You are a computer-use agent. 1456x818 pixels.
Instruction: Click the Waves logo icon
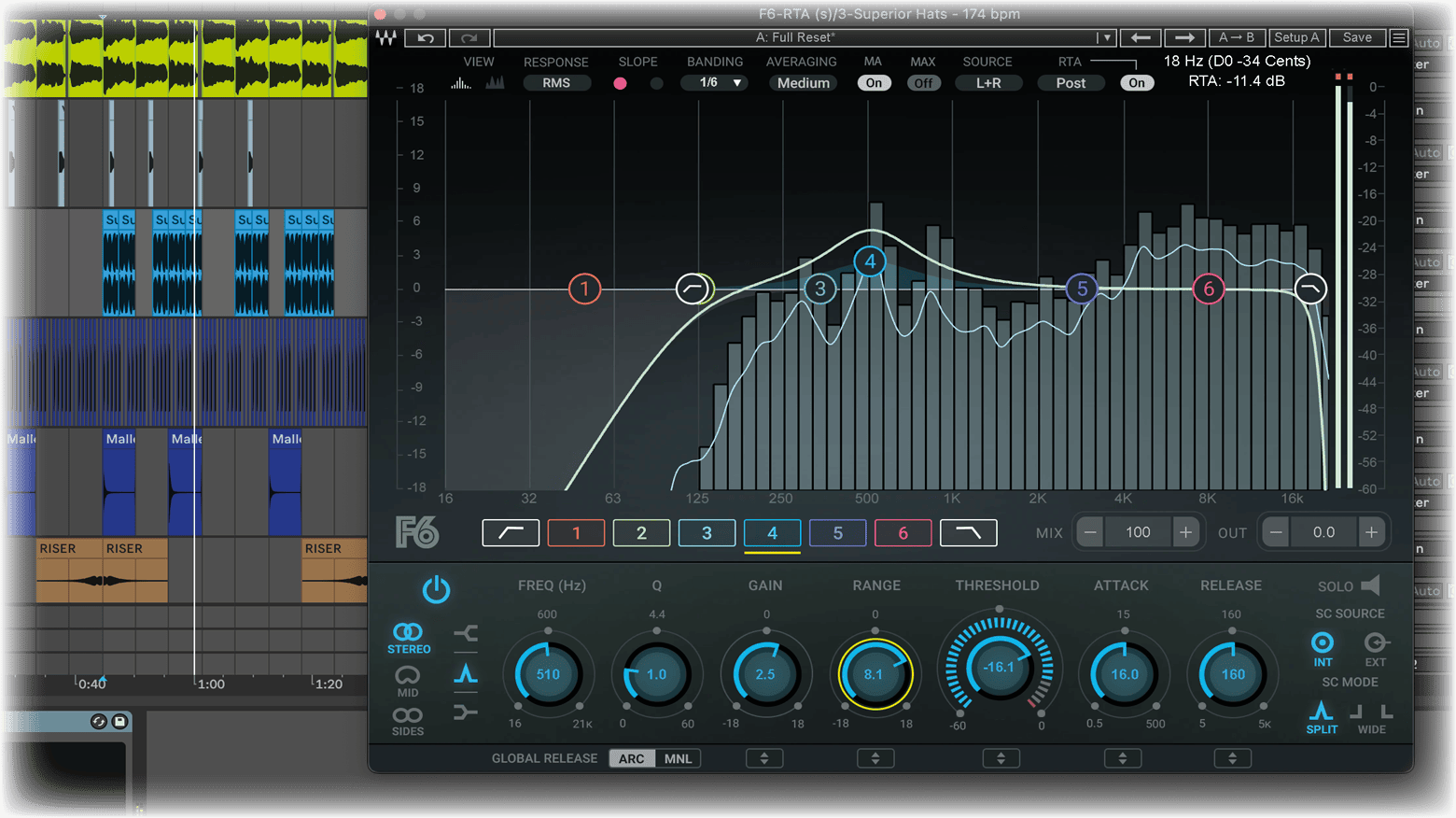tap(385, 37)
